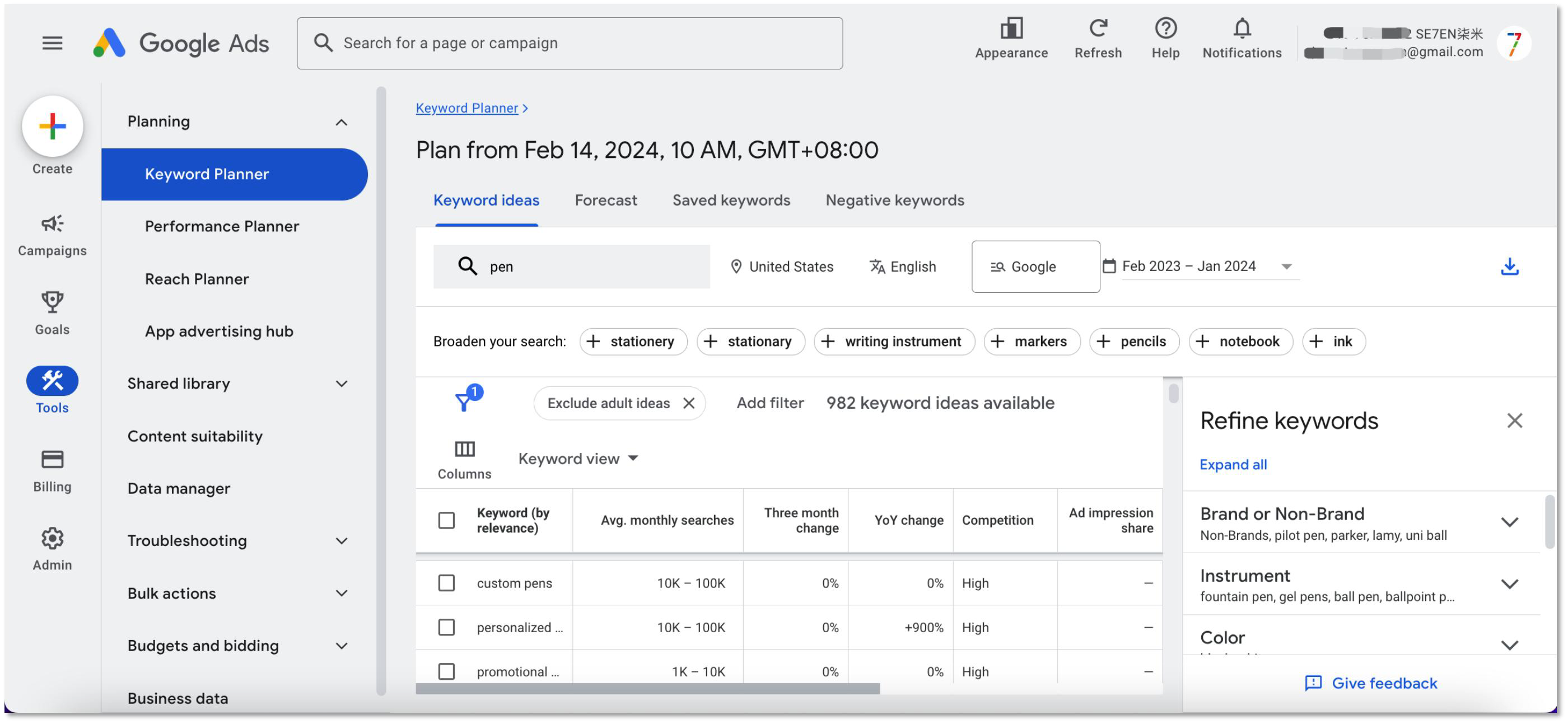Select Keyword Planner in the sidebar

pos(234,175)
